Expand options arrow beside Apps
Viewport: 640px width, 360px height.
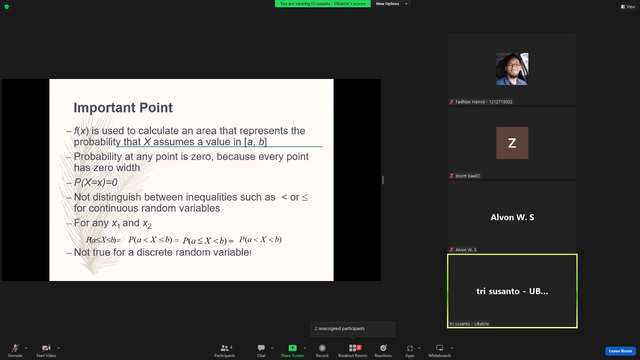pos(419,348)
